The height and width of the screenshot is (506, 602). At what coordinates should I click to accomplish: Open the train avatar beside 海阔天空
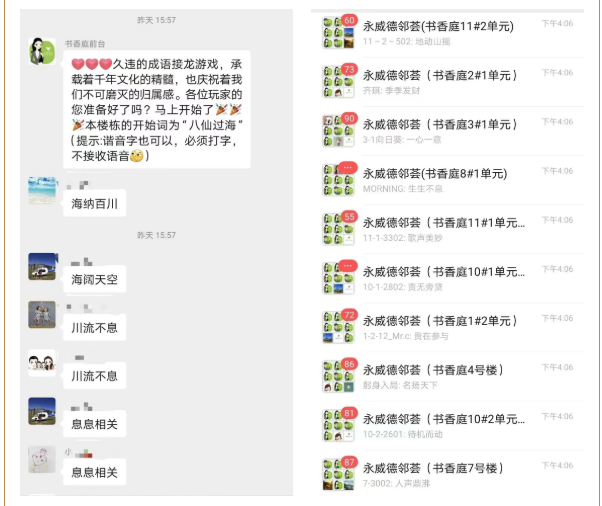[42, 266]
